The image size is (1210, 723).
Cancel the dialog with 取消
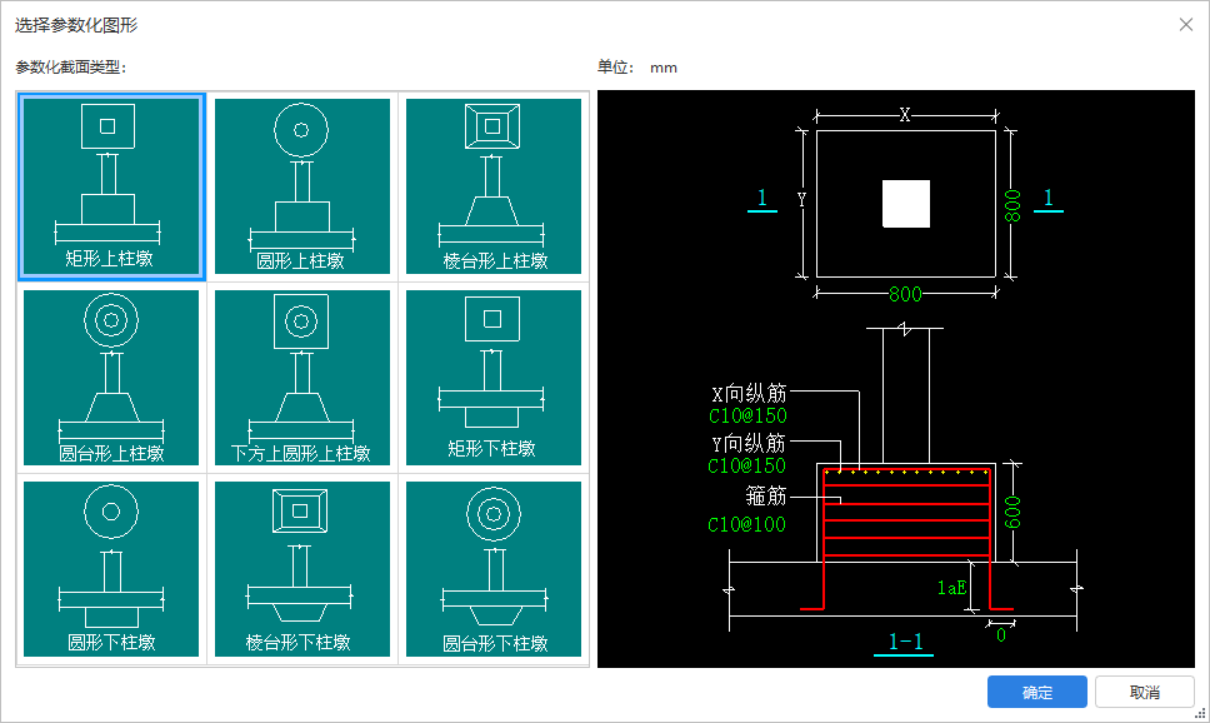click(1145, 692)
